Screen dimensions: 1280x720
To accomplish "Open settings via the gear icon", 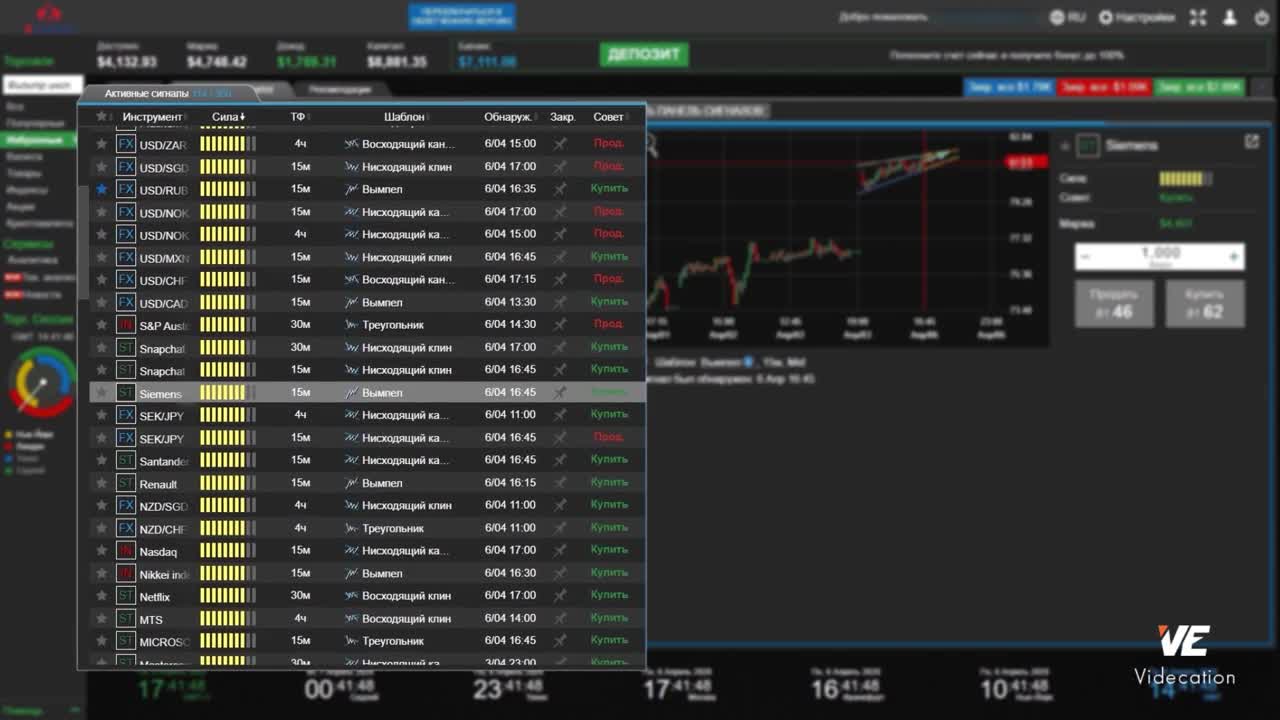I will click(x=1106, y=17).
